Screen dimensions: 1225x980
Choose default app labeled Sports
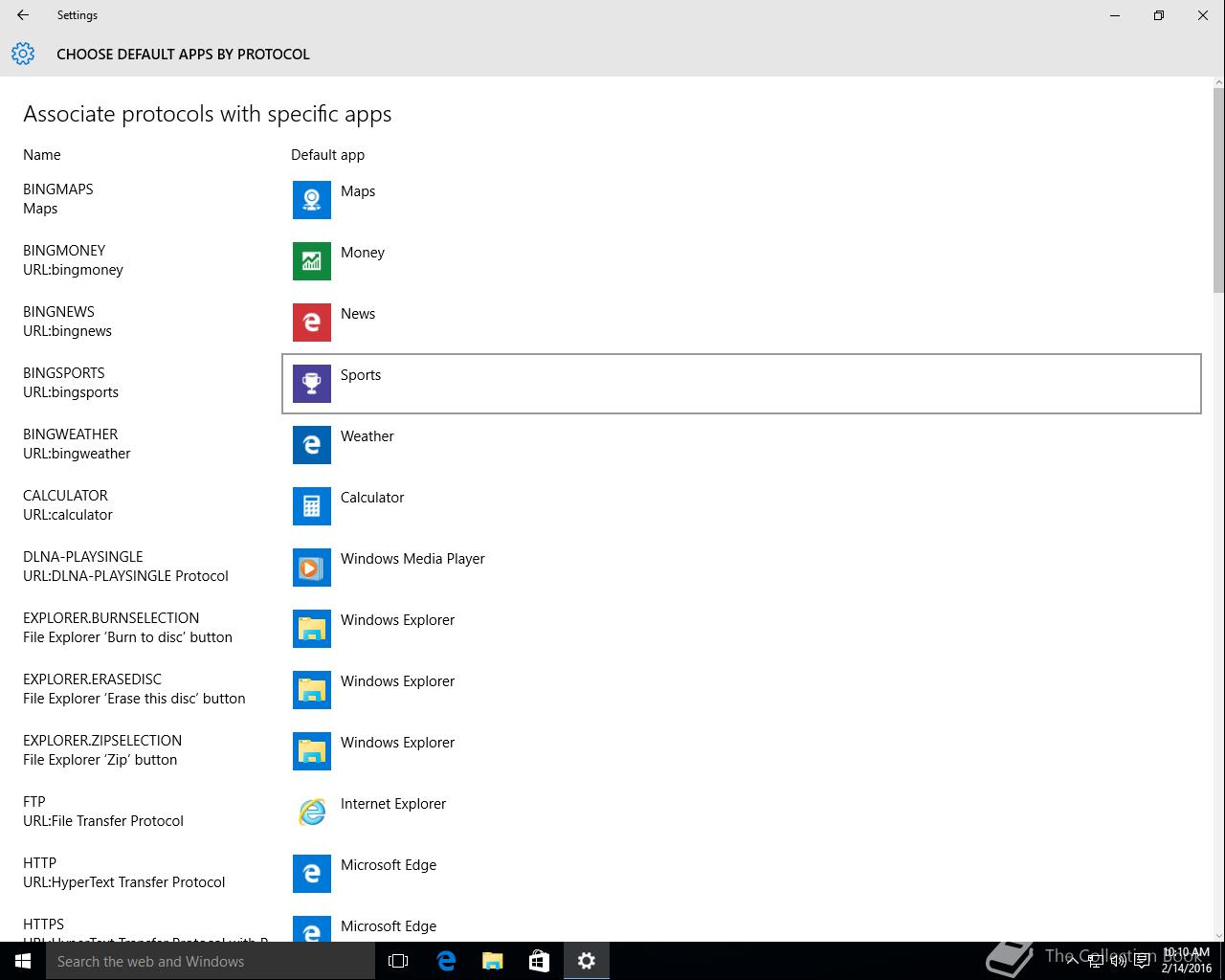(x=361, y=375)
